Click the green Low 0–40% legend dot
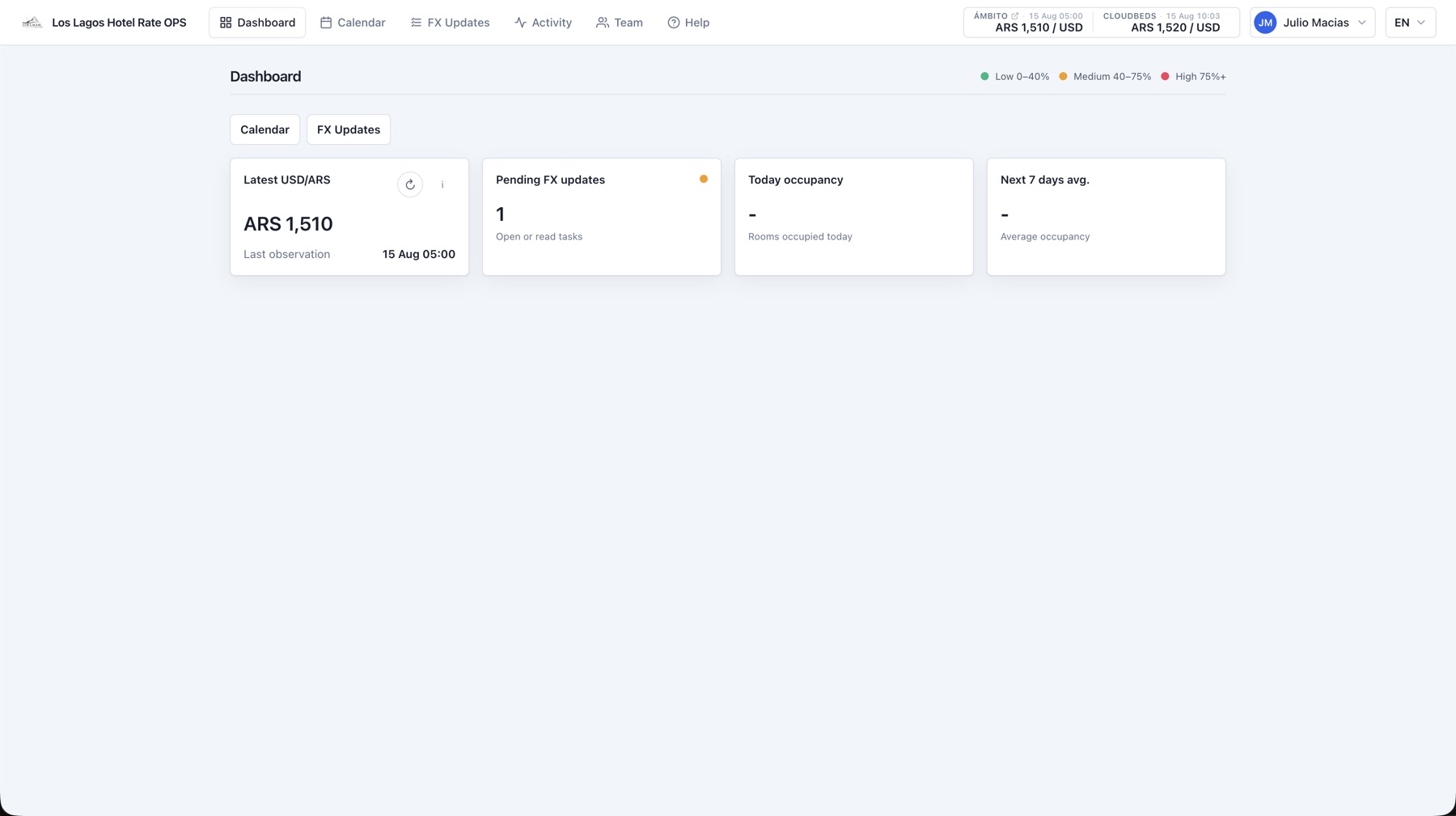 [x=984, y=76]
